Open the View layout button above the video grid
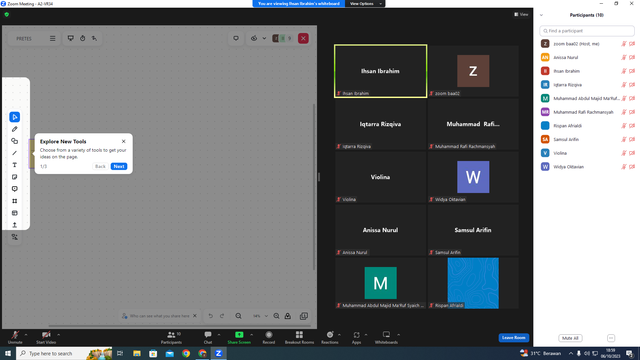Viewport: 640px width, 360px height. [x=521, y=14]
